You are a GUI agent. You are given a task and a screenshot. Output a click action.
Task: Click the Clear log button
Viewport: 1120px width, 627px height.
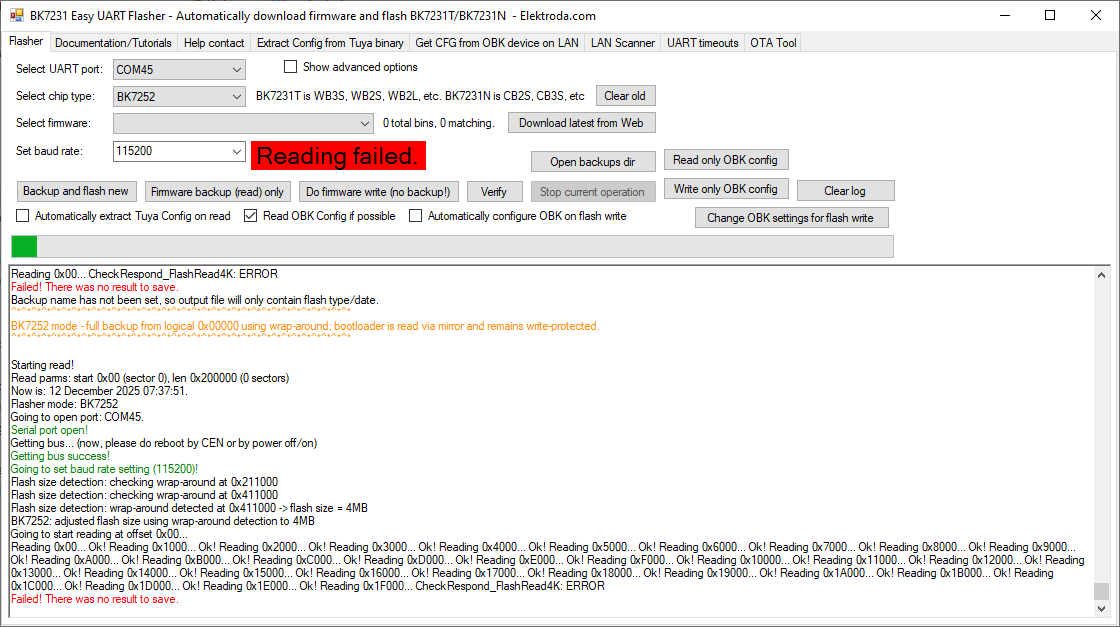[845, 191]
